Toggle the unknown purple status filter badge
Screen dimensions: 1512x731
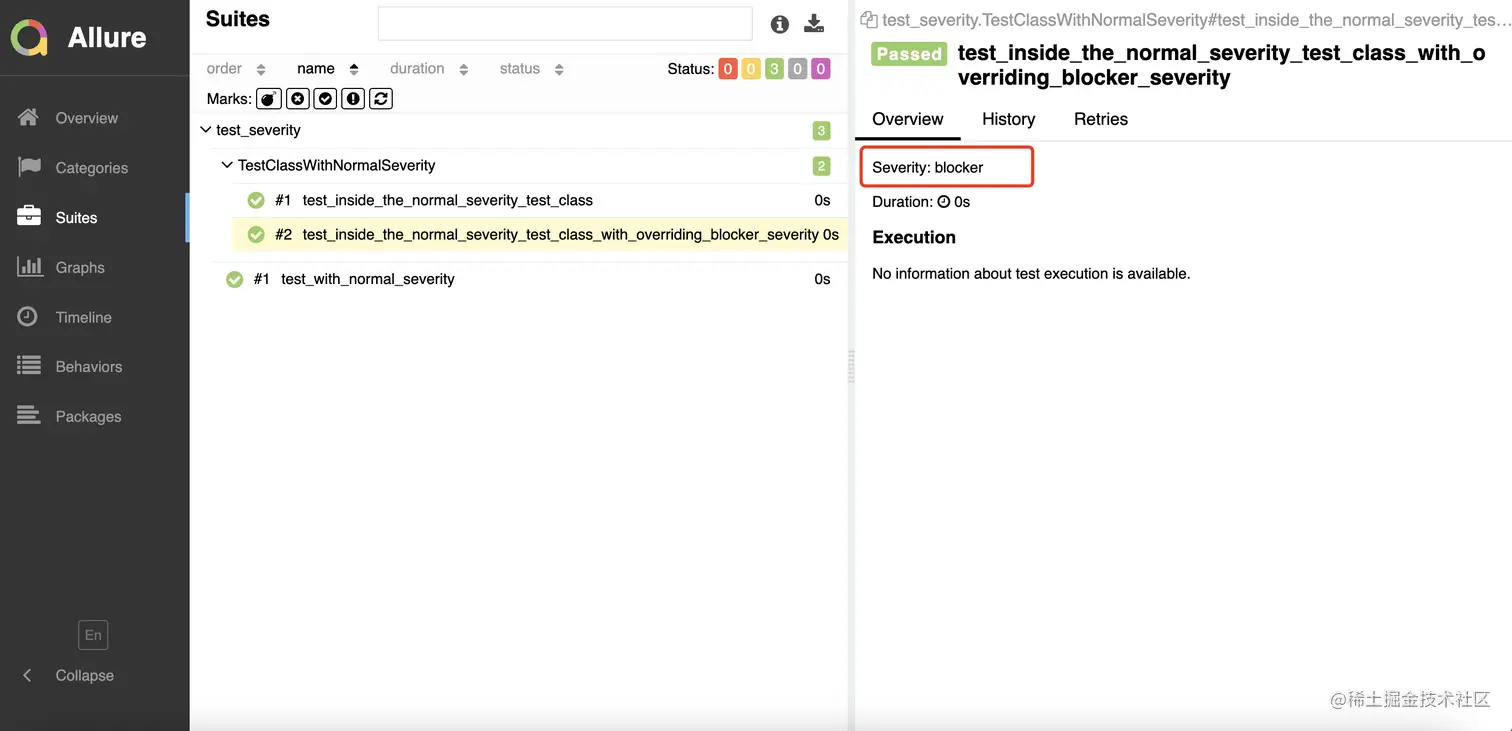click(x=821, y=69)
